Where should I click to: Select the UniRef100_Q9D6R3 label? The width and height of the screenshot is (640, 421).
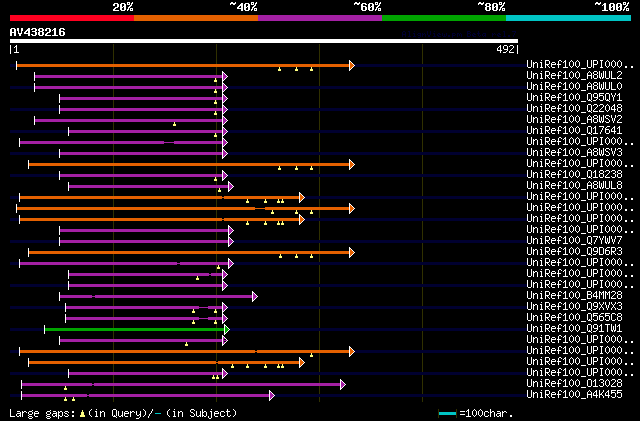574,252
